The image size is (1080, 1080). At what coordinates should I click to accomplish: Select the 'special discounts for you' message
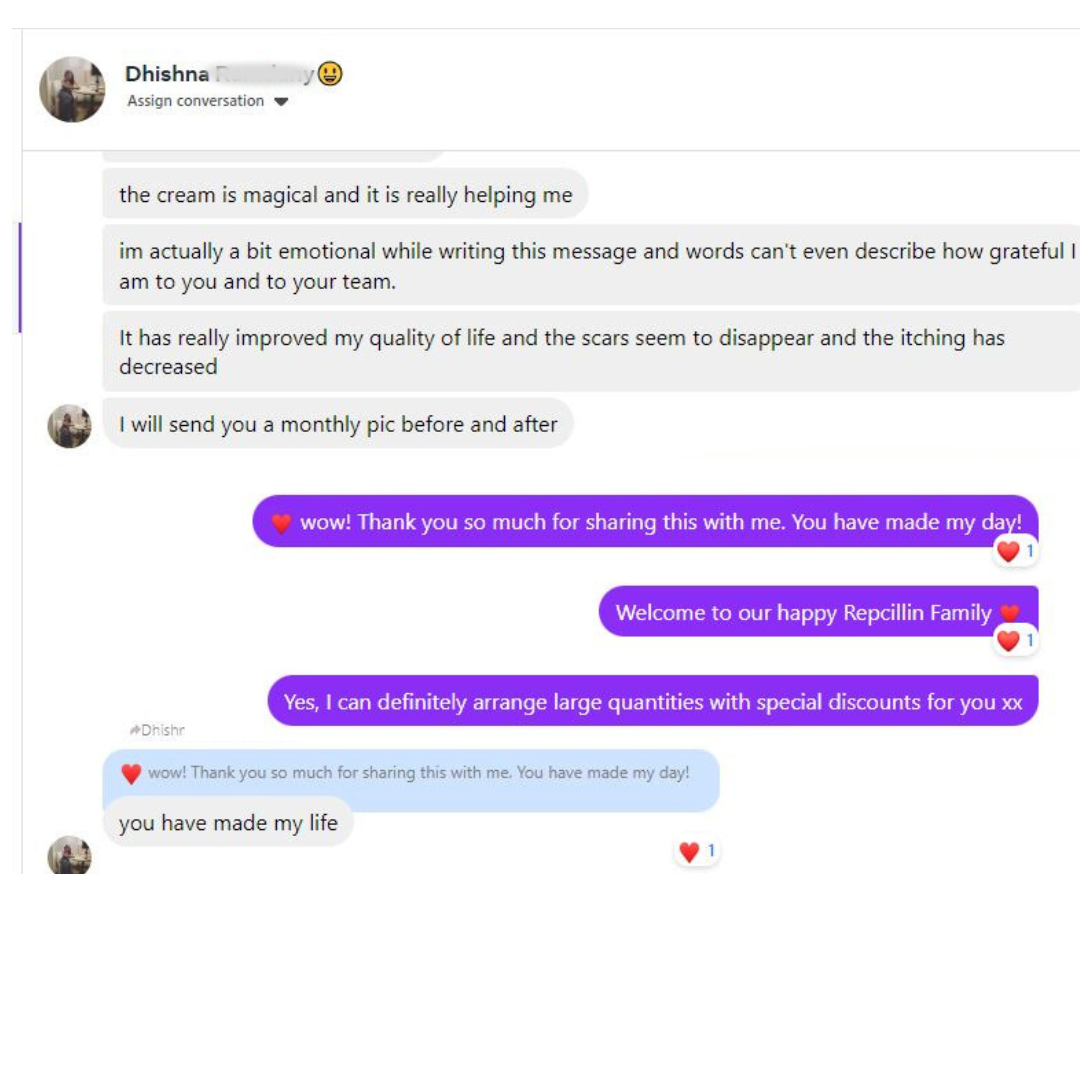point(653,701)
